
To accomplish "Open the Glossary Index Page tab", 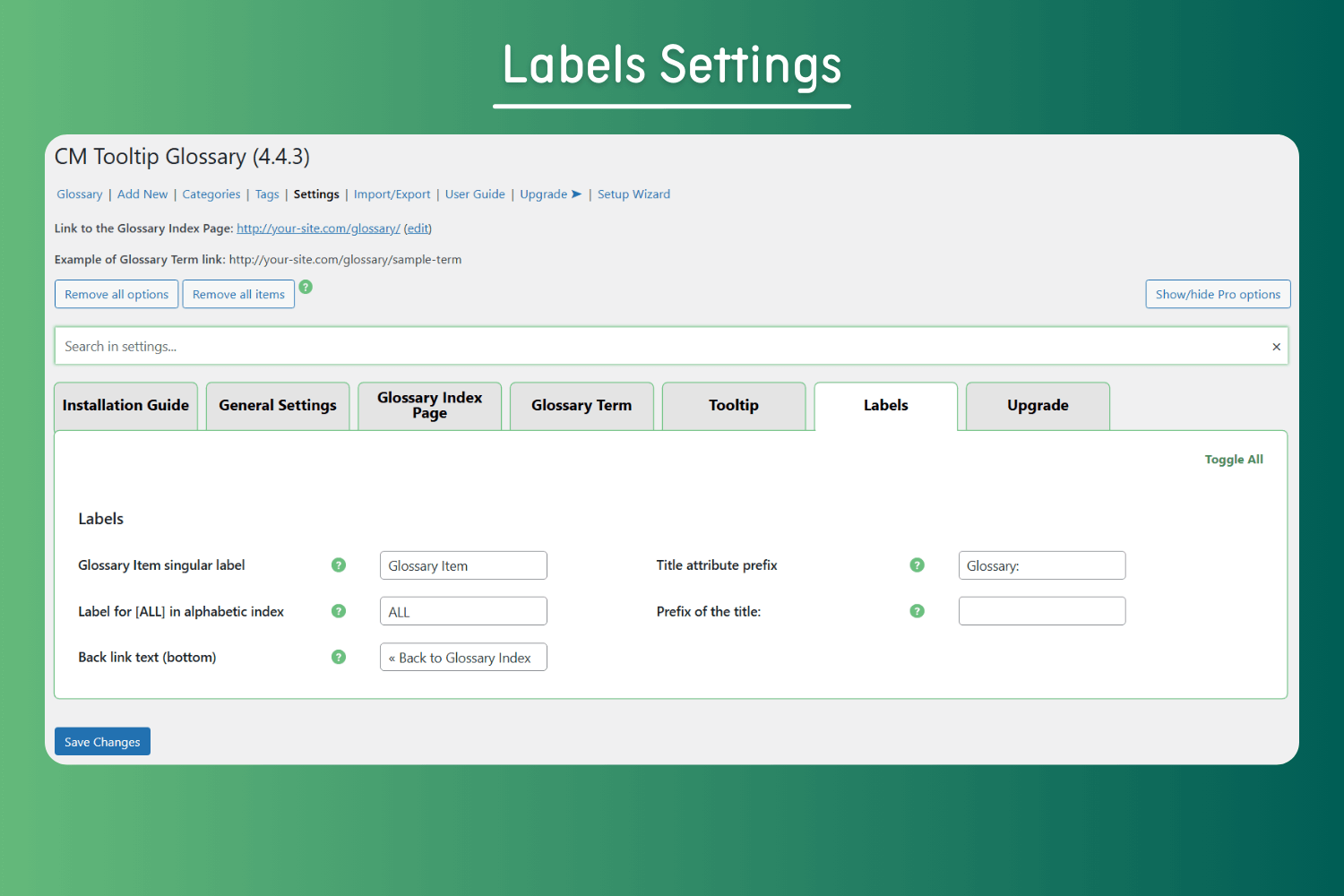I will point(429,405).
